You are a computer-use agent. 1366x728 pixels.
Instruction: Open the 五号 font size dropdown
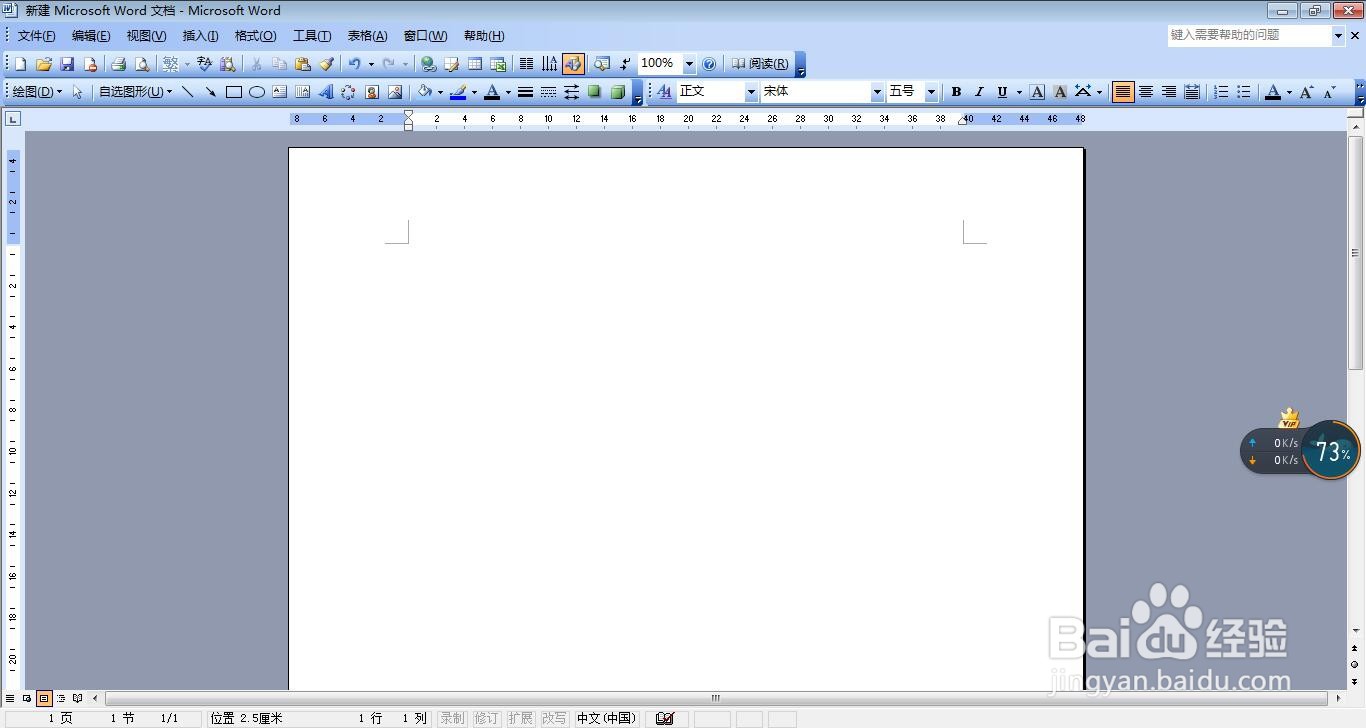[x=931, y=92]
